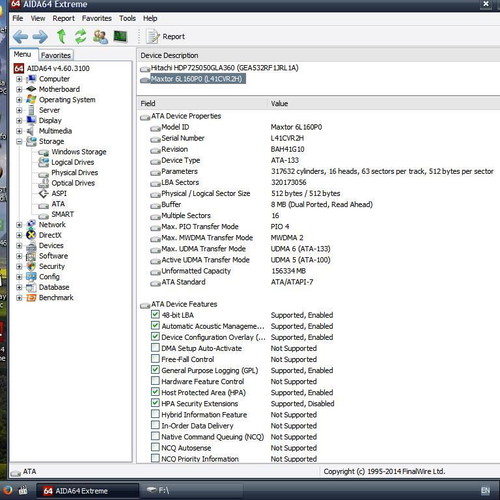Click the Config icon in tree

tap(31, 277)
